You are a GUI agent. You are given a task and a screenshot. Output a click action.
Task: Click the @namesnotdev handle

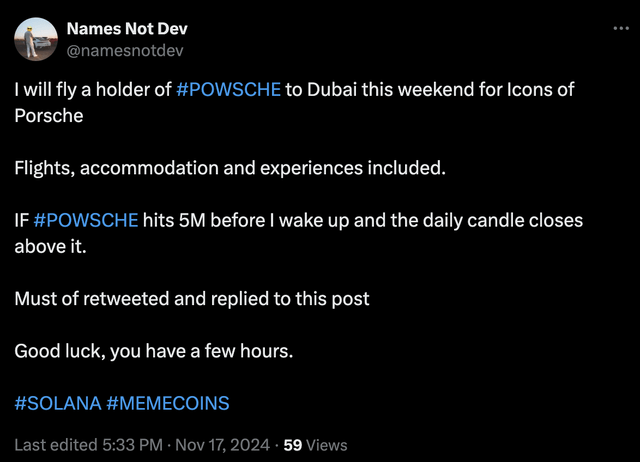pyautogui.click(x=124, y=49)
